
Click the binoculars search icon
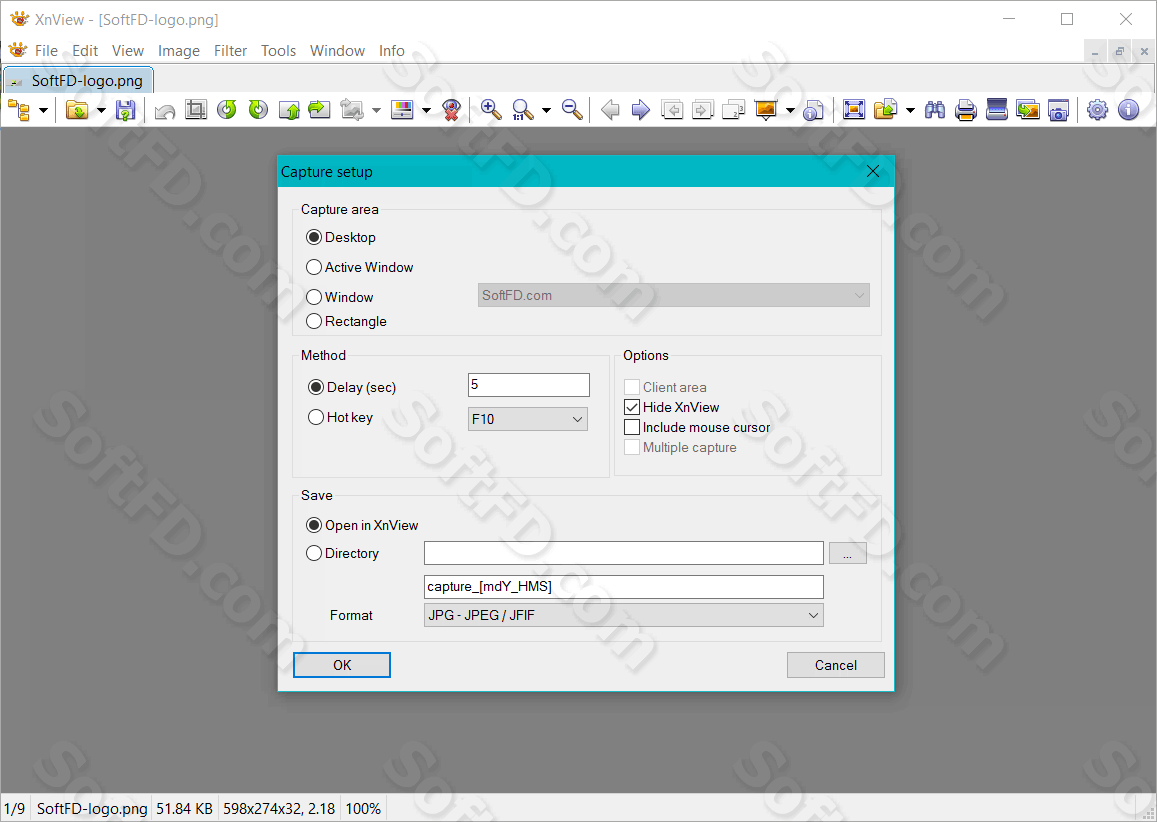pyautogui.click(x=935, y=110)
